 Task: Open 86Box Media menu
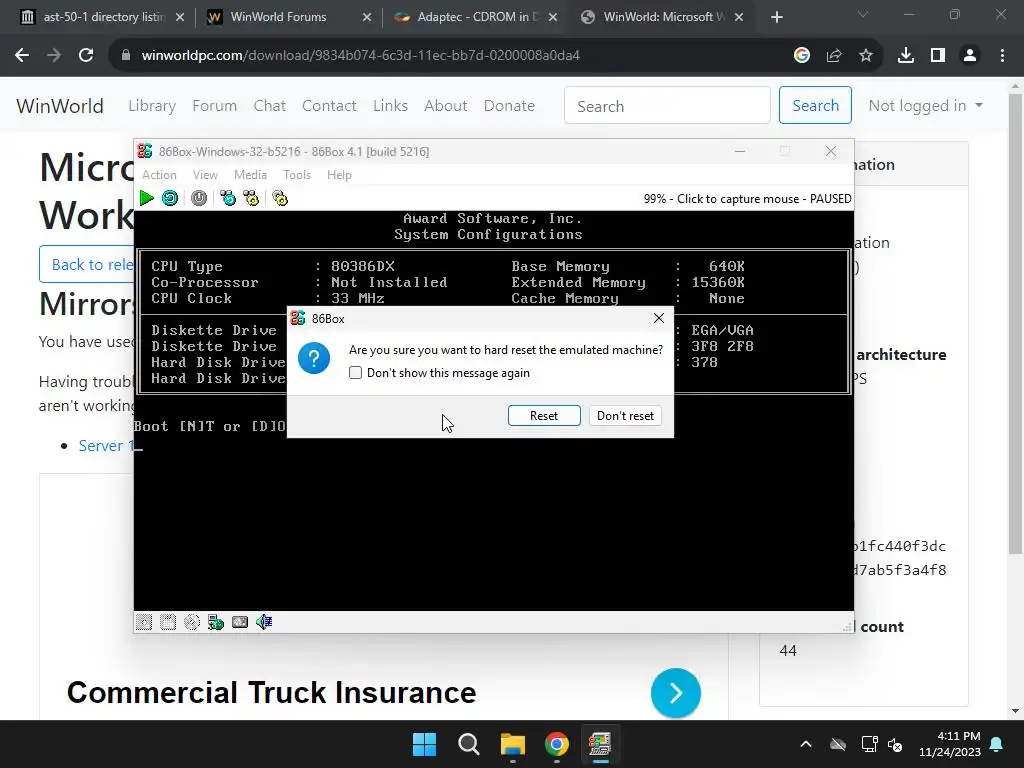250,175
